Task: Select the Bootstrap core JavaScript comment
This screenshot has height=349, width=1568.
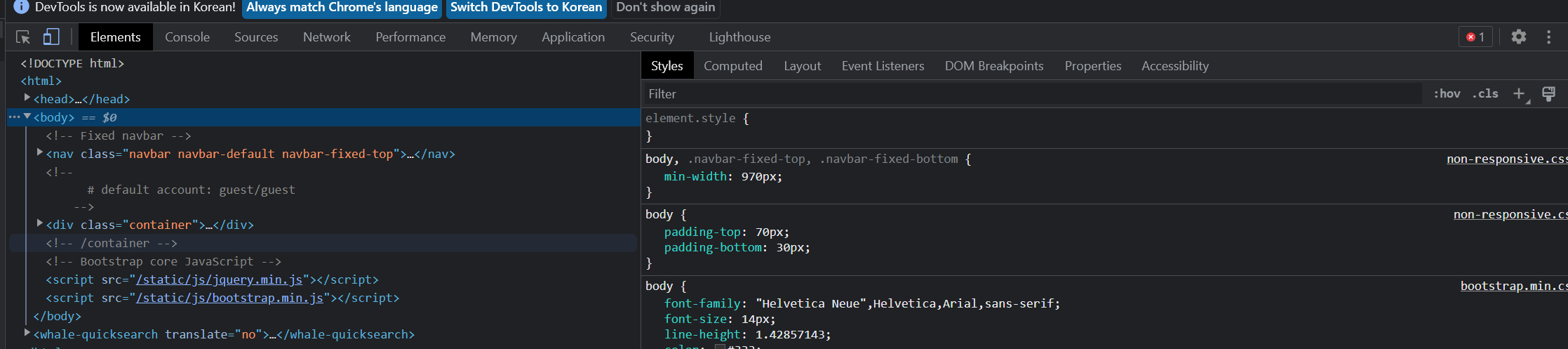Action: tap(163, 261)
